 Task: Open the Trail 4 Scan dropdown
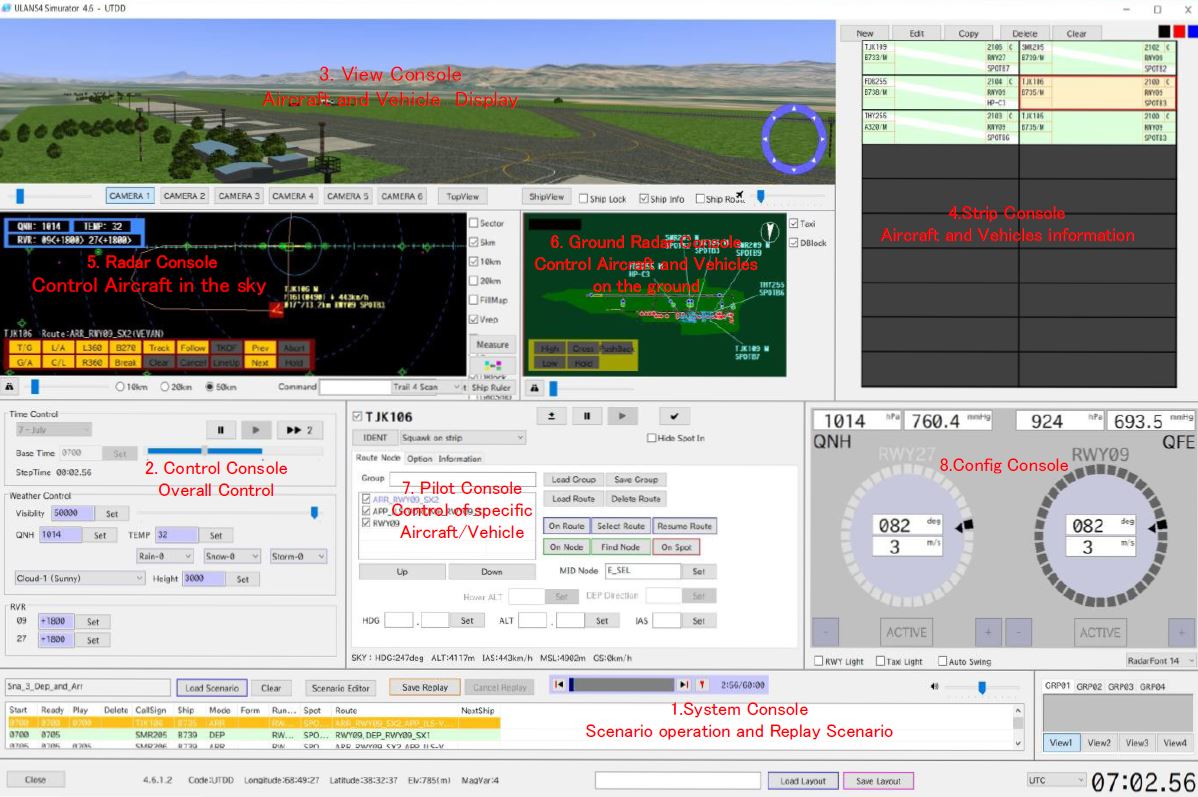426,387
